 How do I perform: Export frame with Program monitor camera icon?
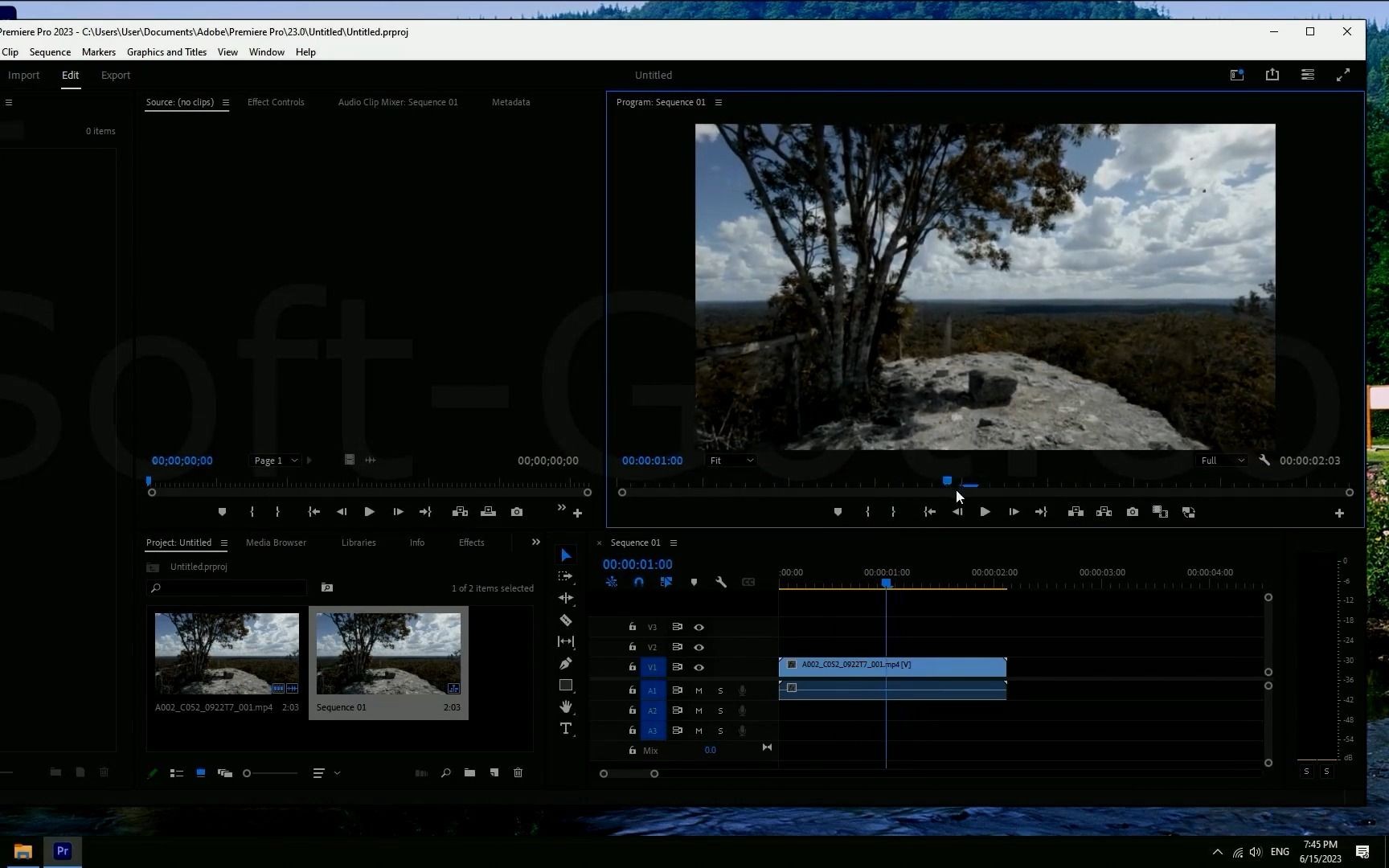point(1133,512)
